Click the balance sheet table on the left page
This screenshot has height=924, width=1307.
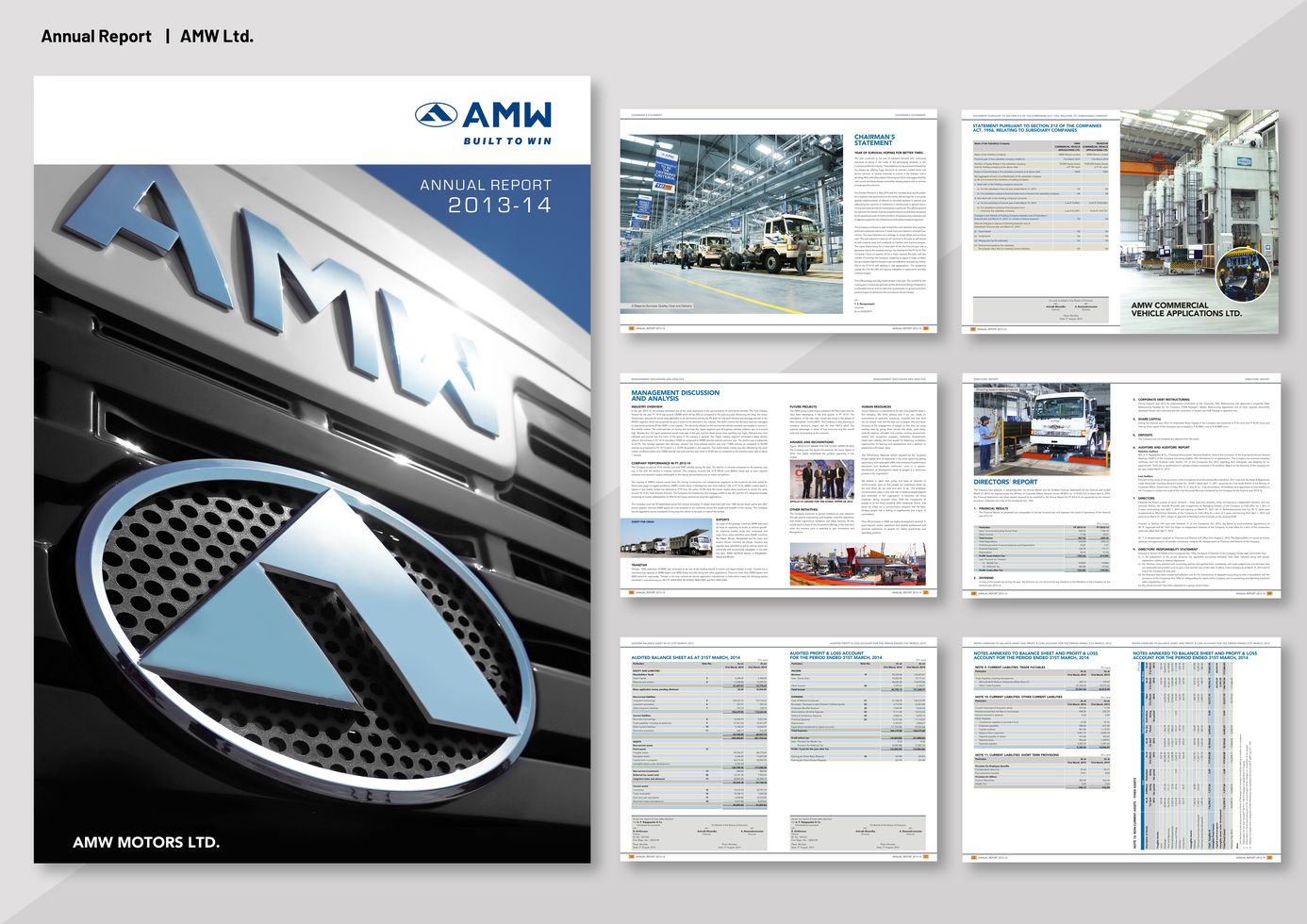[698, 735]
